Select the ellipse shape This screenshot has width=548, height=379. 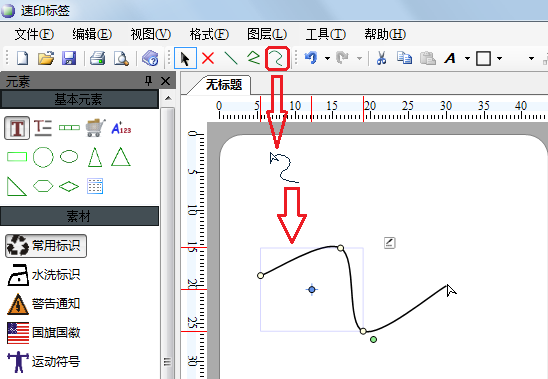pyautogui.click(x=69, y=157)
